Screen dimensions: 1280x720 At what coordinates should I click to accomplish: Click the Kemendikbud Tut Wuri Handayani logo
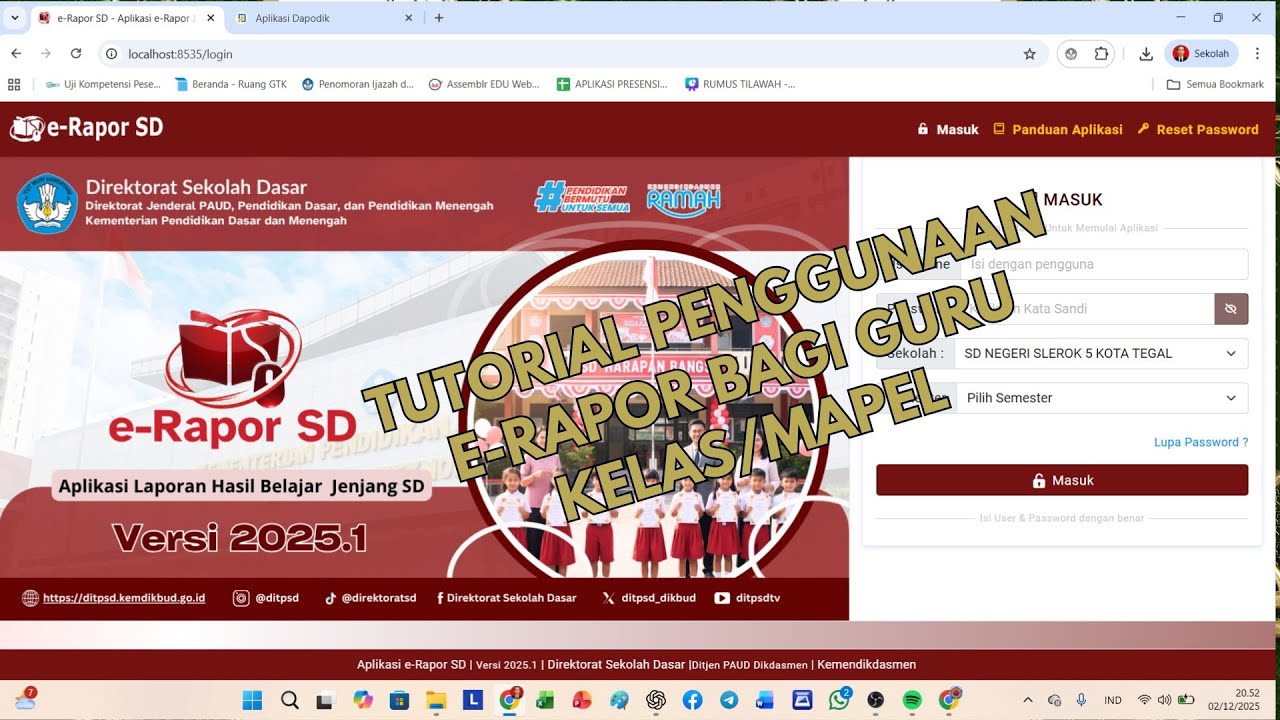coord(47,204)
